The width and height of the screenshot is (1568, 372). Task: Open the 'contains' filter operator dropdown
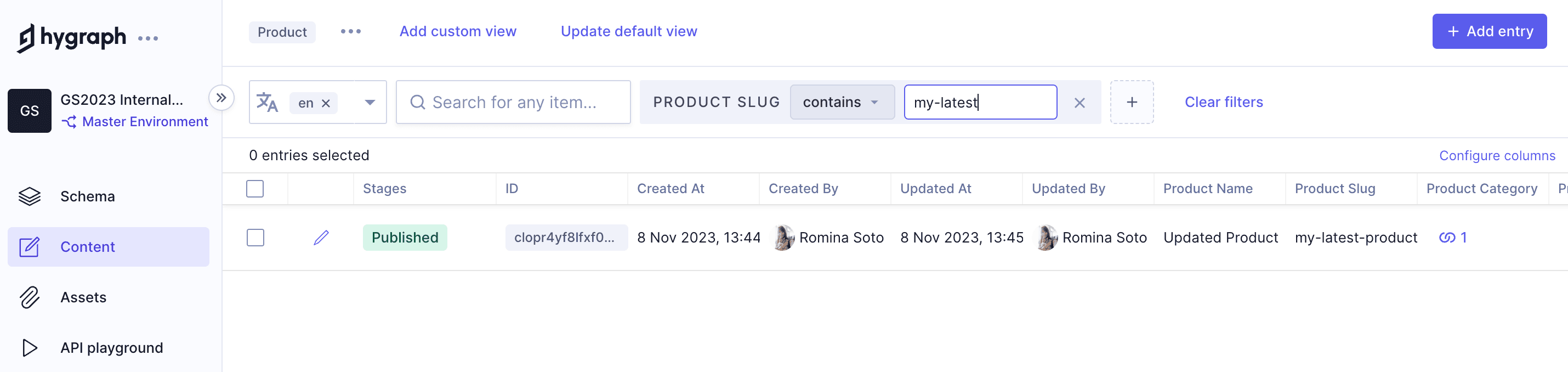click(x=841, y=102)
